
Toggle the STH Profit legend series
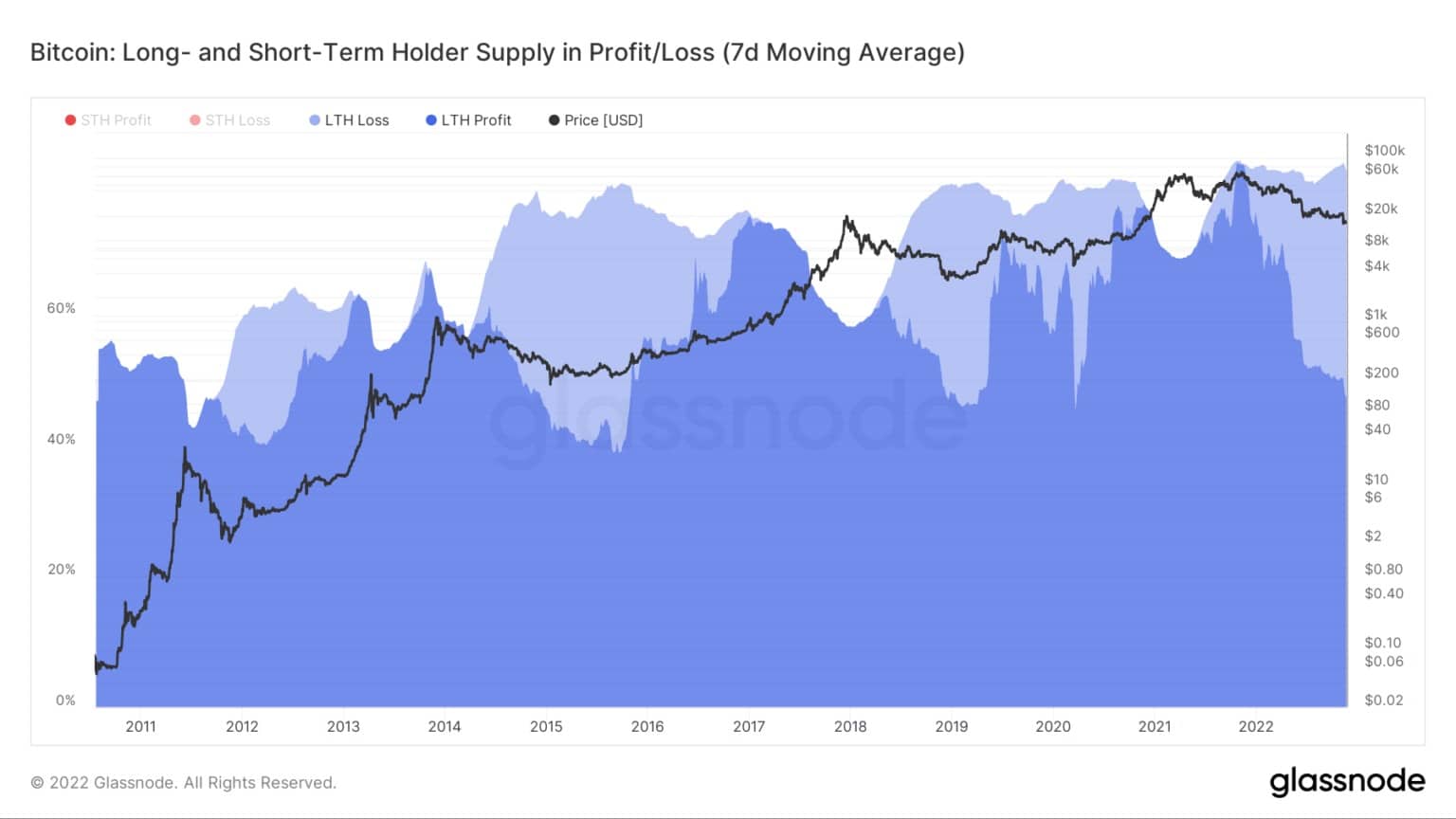coord(108,120)
